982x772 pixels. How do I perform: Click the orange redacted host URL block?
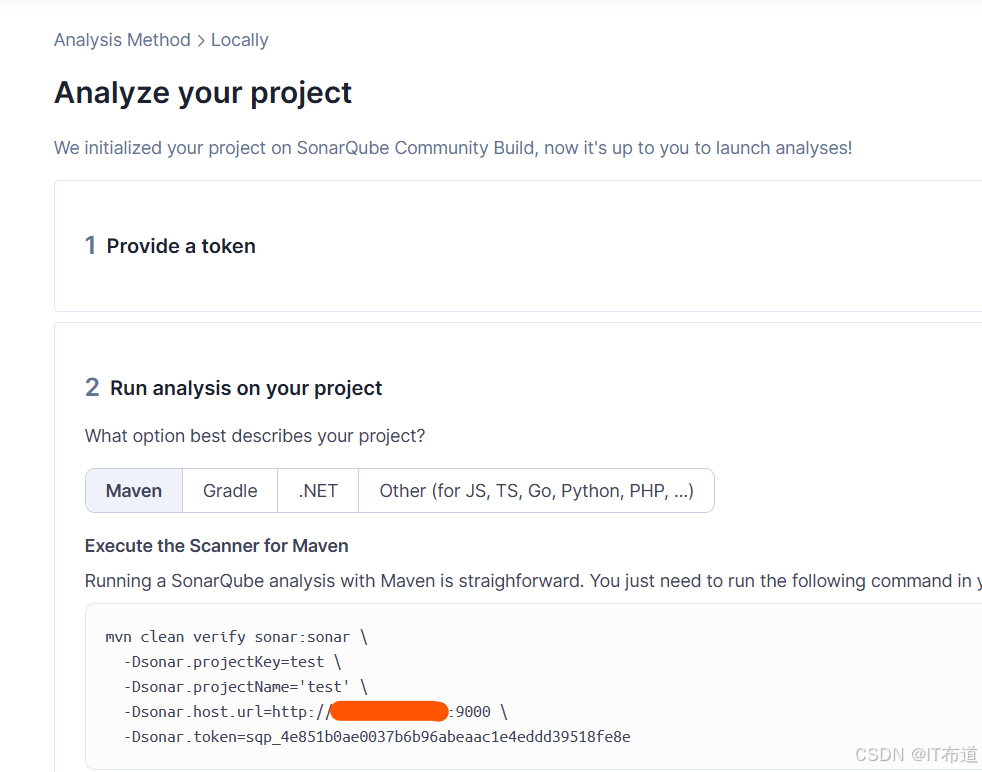(x=389, y=711)
